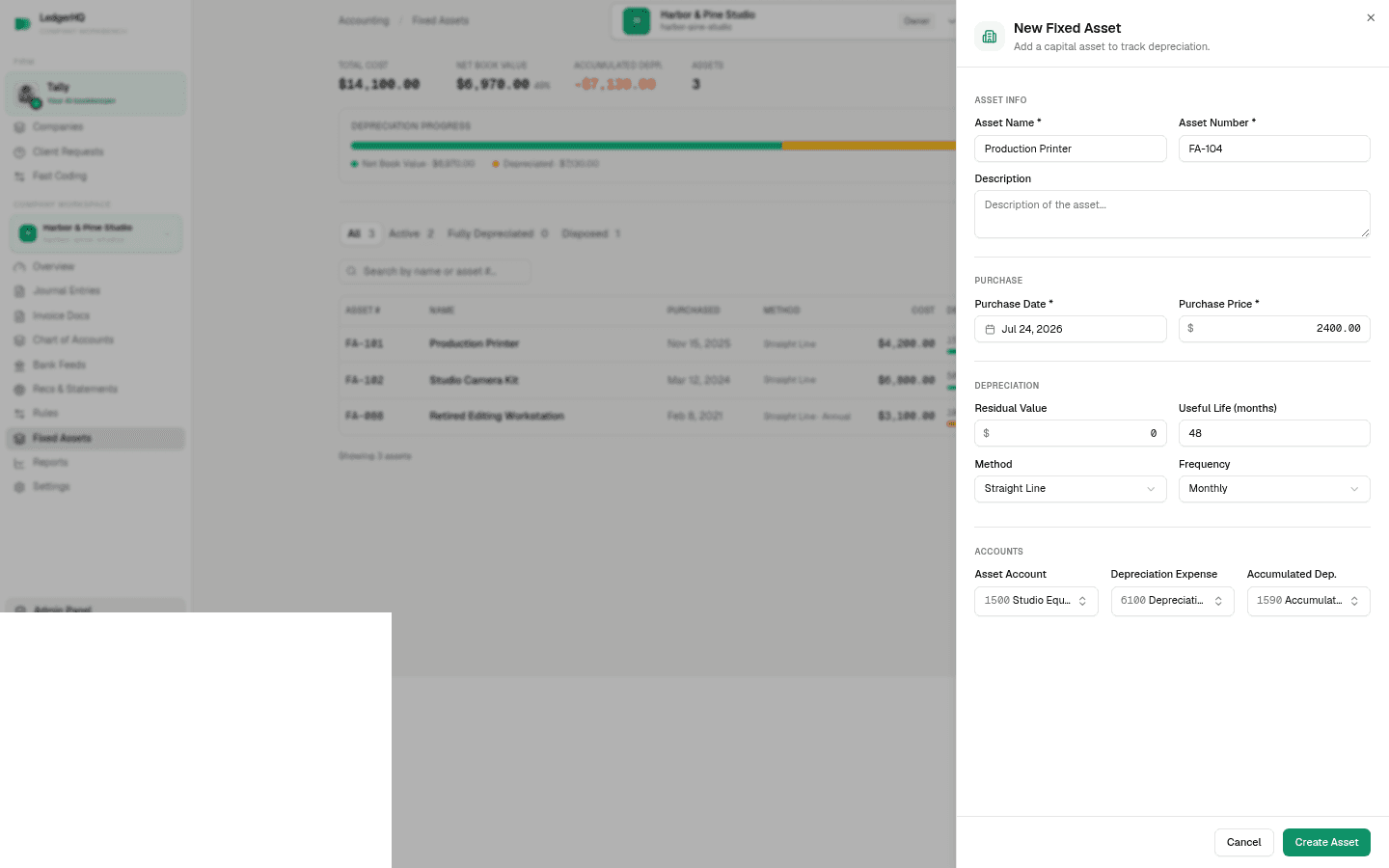Expand the Depreciation Expense 6100 selector
1389x868 pixels.
(x=1172, y=601)
